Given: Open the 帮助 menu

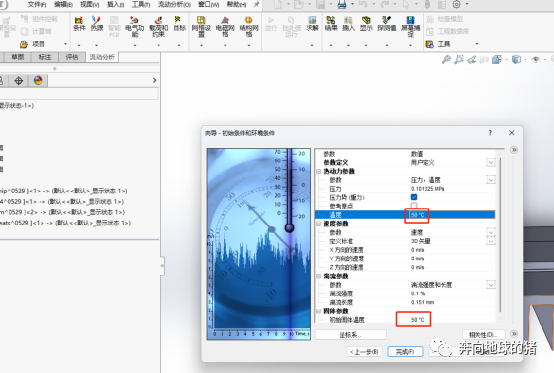Looking at the screenshot, I should pyautogui.click(x=236, y=5).
